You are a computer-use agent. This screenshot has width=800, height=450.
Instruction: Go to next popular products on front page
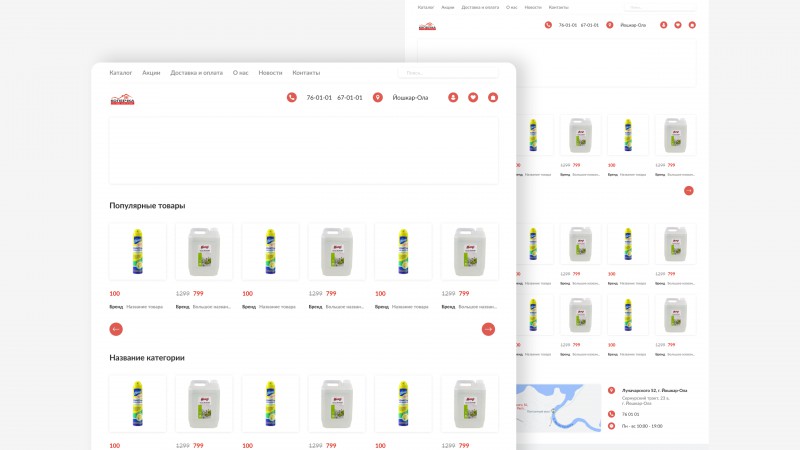[x=488, y=329]
